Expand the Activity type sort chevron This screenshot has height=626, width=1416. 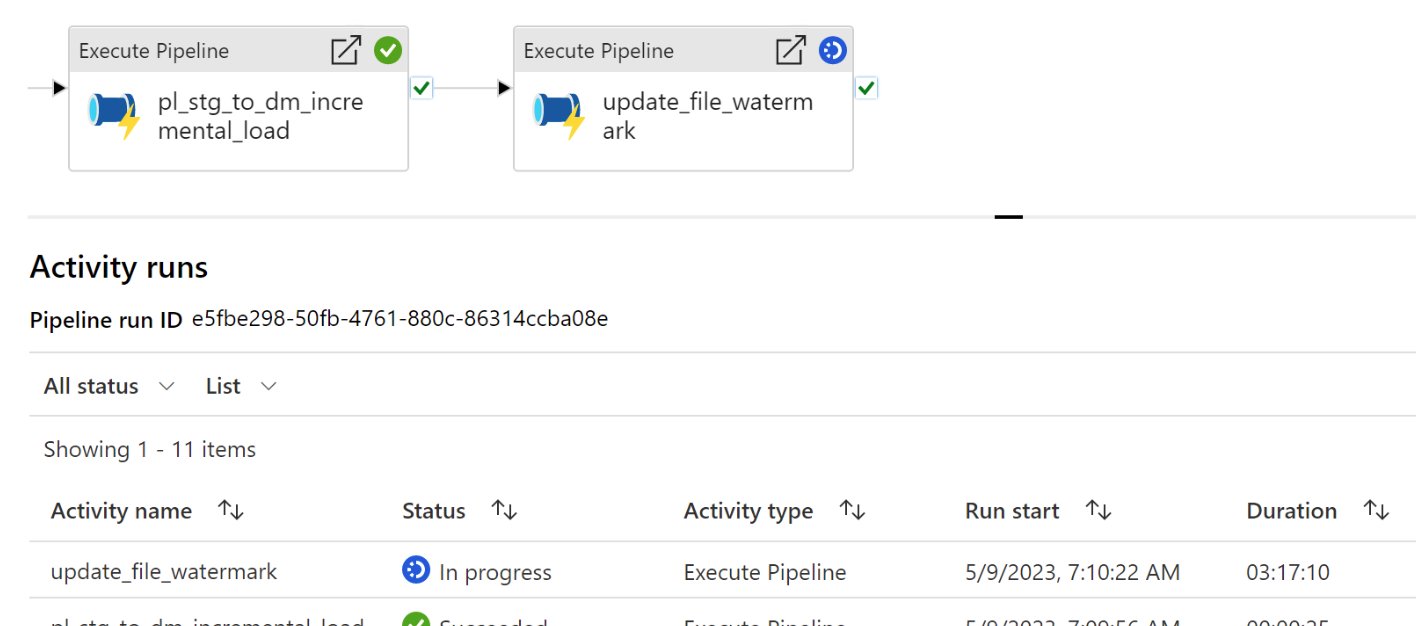(852, 510)
